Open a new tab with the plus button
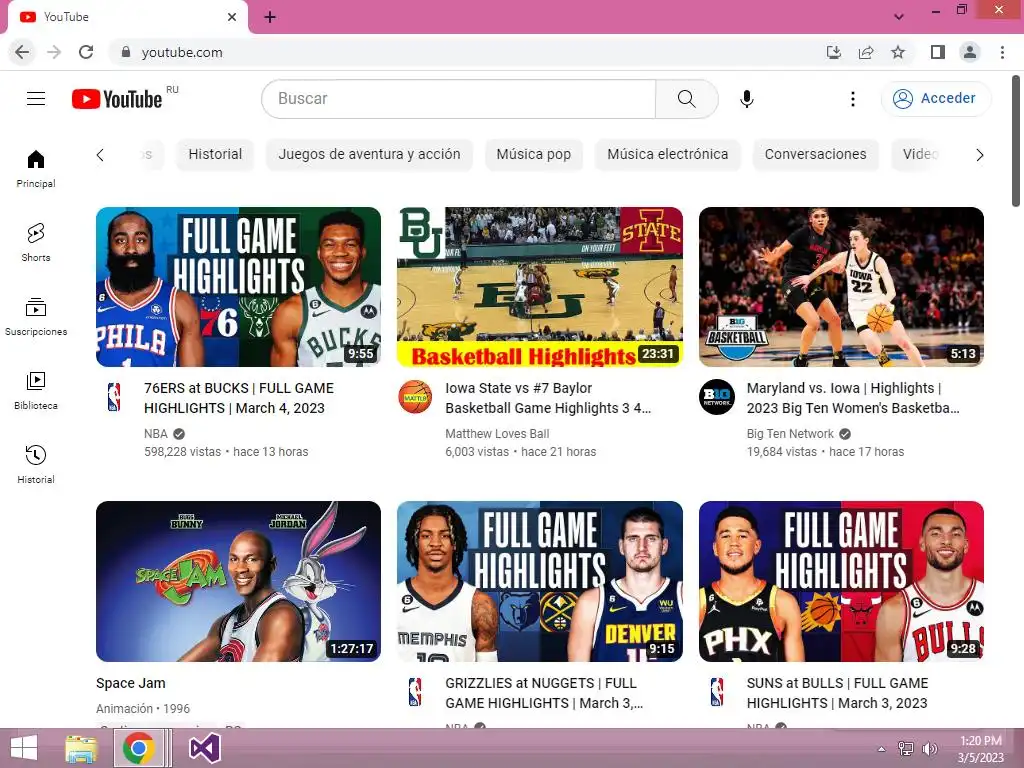Viewport: 1024px width, 768px height. (270, 18)
